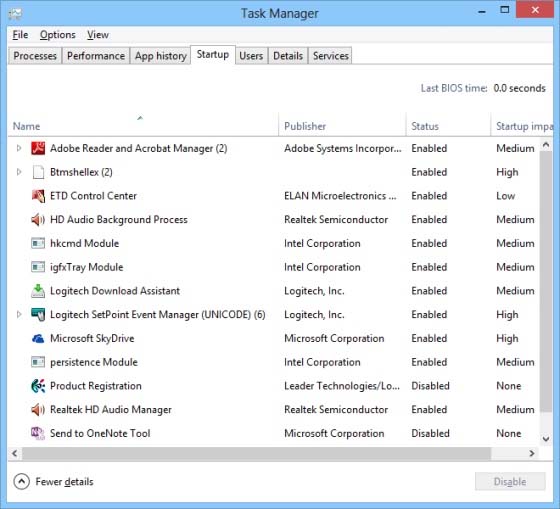This screenshot has width=560, height=509.
Task: Click the HD Audio Background Process speaker icon
Action: [x=38, y=219]
